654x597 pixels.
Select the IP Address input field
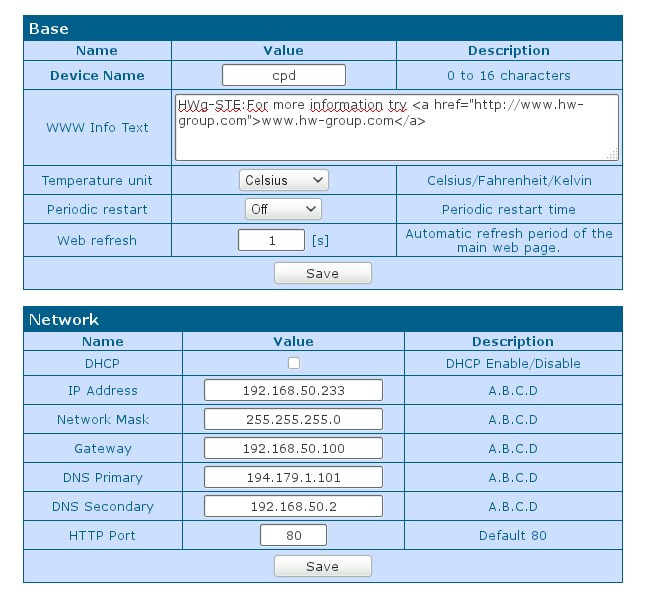click(x=294, y=390)
